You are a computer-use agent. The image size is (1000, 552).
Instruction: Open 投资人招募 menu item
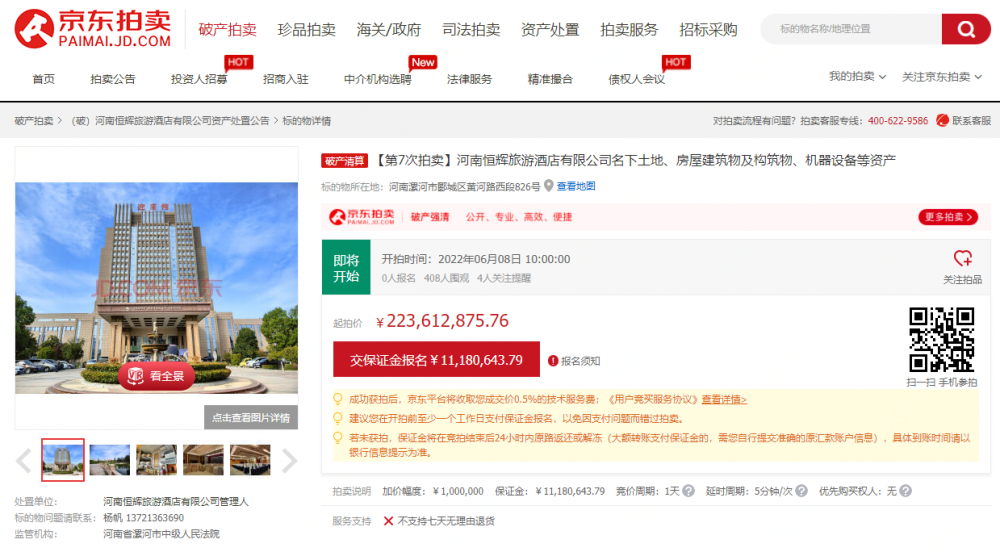(x=199, y=79)
